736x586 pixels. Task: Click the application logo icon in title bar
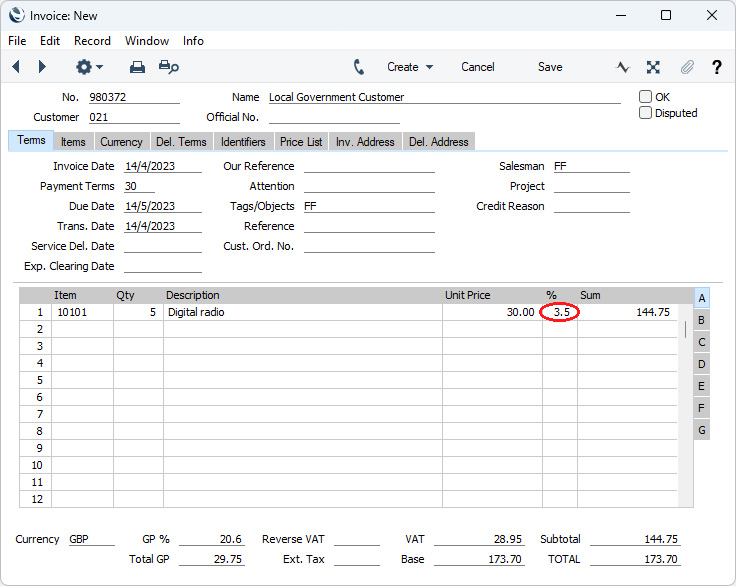(16, 15)
